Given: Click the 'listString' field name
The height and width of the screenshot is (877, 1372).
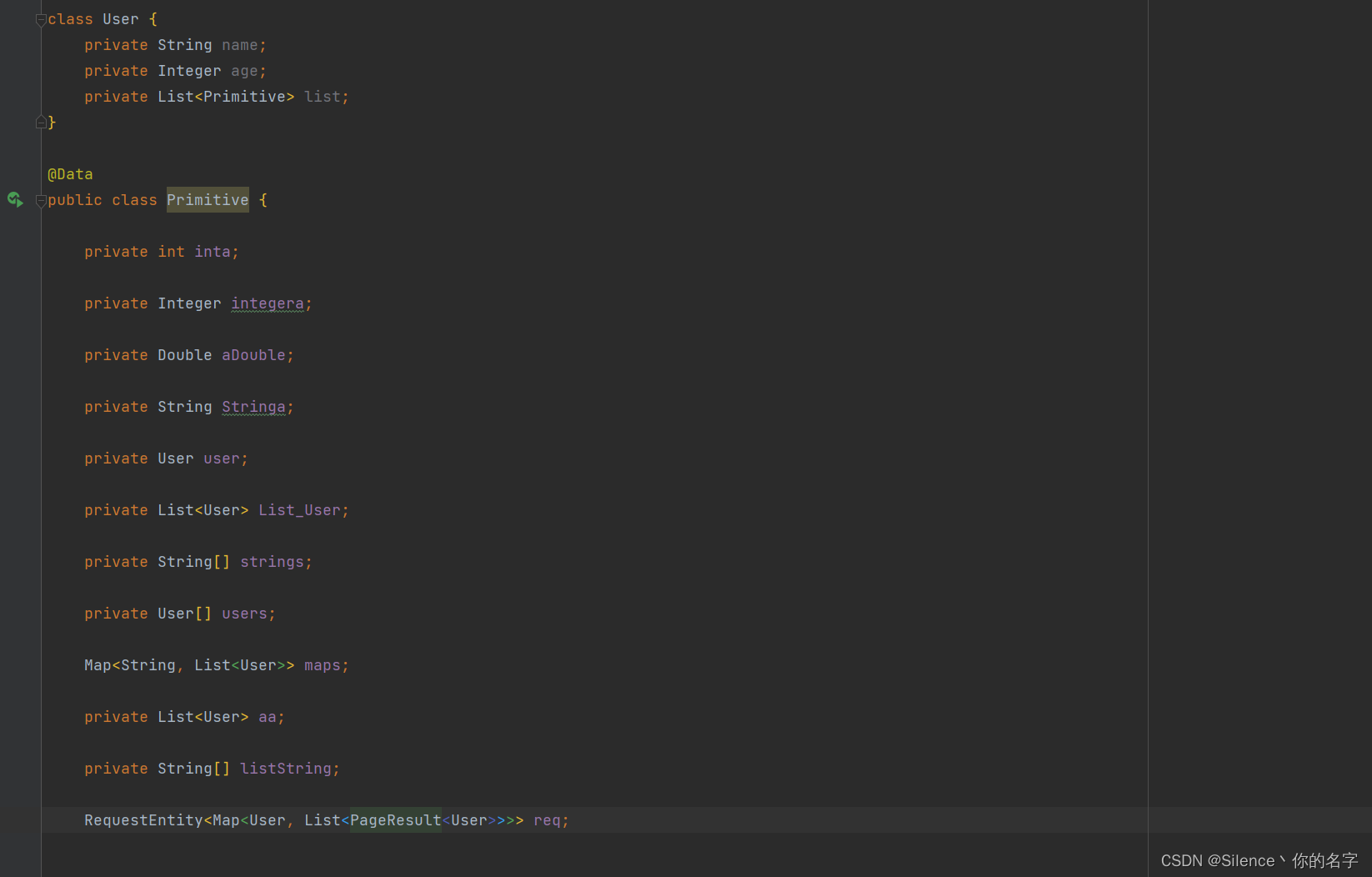Looking at the screenshot, I should 286,769.
